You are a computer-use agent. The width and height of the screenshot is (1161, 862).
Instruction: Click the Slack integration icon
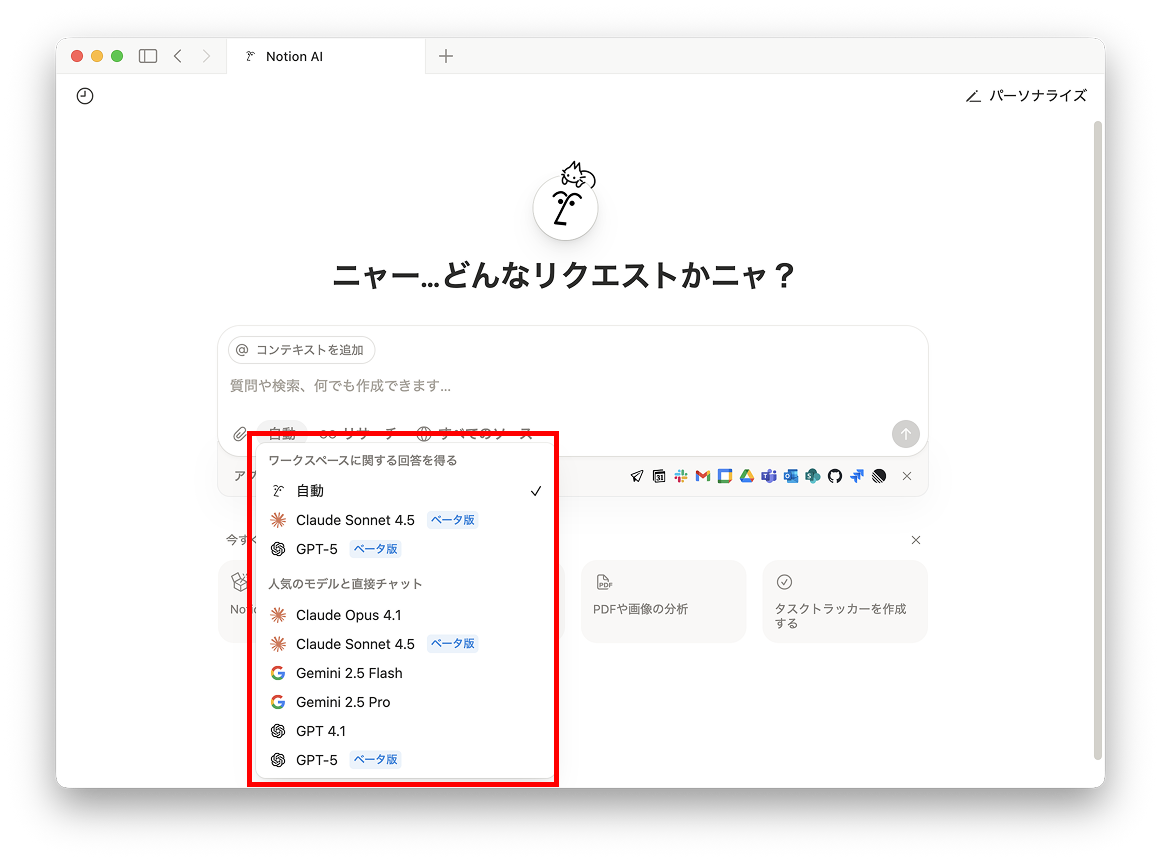[681, 476]
